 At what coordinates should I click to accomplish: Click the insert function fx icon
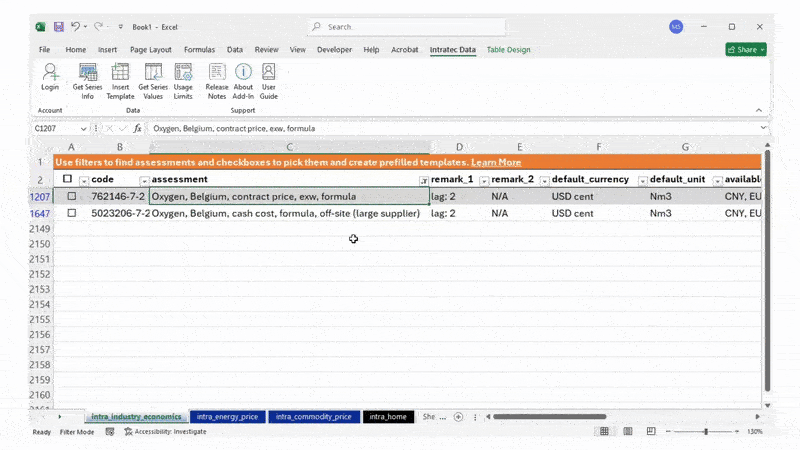coord(137,129)
